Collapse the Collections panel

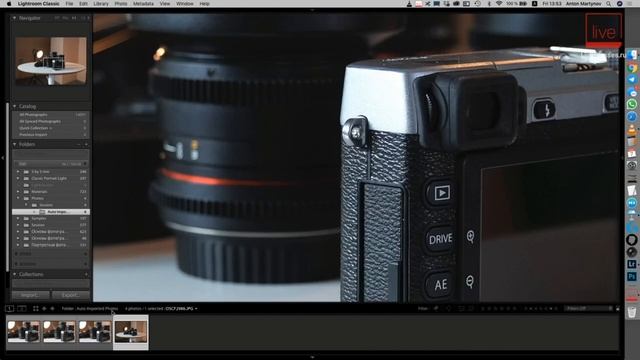[14, 274]
